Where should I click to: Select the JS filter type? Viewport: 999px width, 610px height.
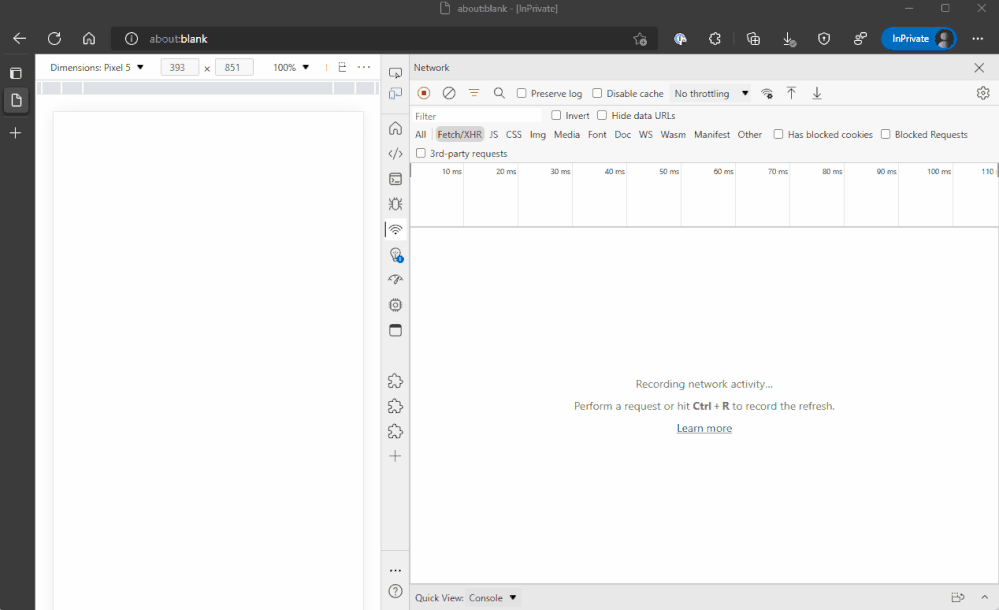[494, 134]
